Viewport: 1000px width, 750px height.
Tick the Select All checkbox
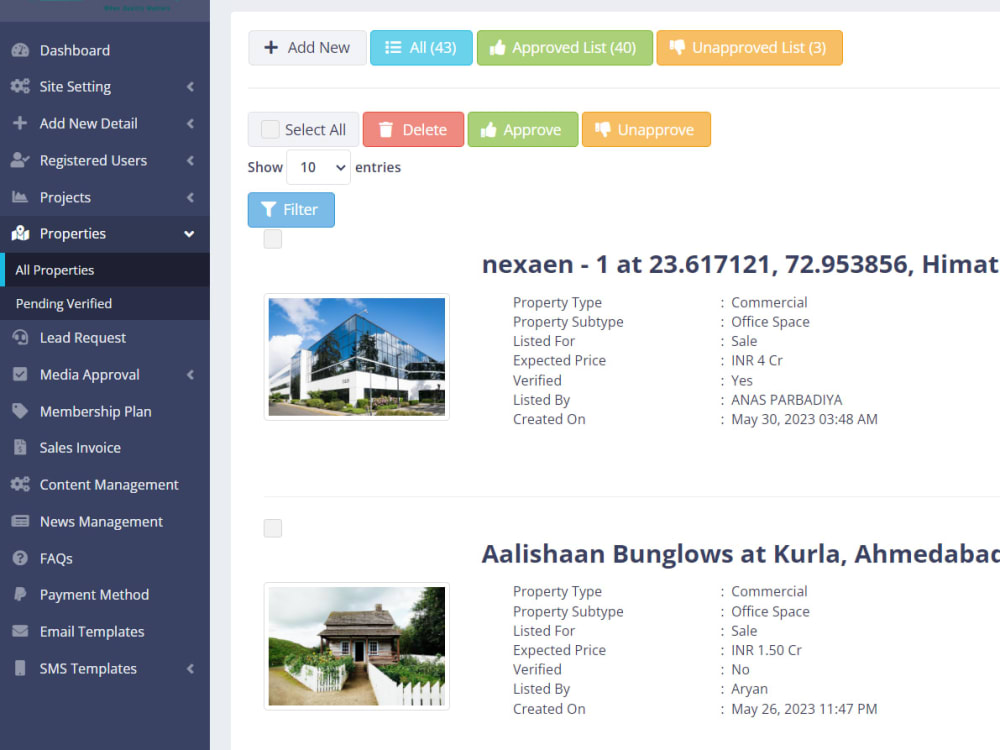coord(270,129)
